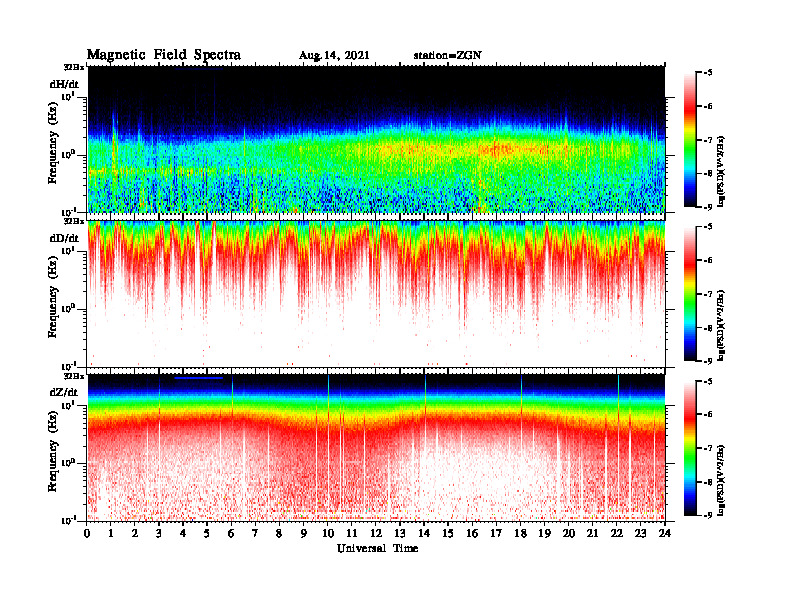Click hour tick label "18" on time axis
792x612 pixels.
pyautogui.click(x=520, y=534)
